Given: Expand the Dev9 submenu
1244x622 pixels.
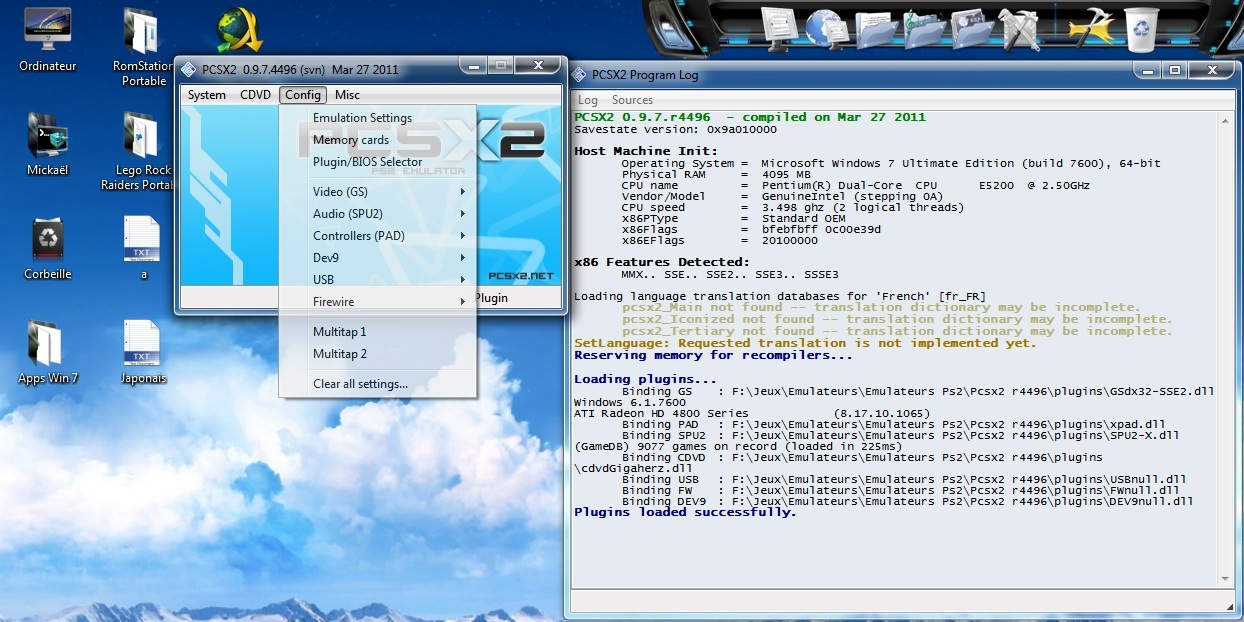Looking at the screenshot, I should pyautogui.click(x=377, y=258).
